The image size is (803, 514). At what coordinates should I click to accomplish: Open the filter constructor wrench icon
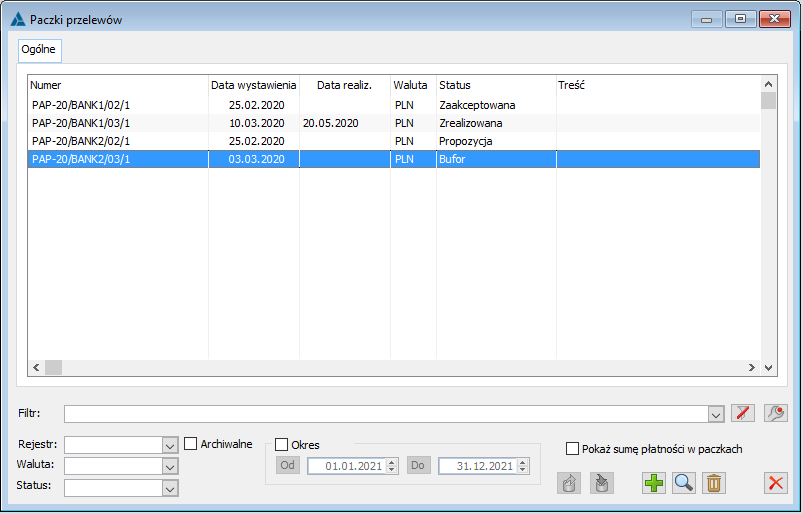776,413
